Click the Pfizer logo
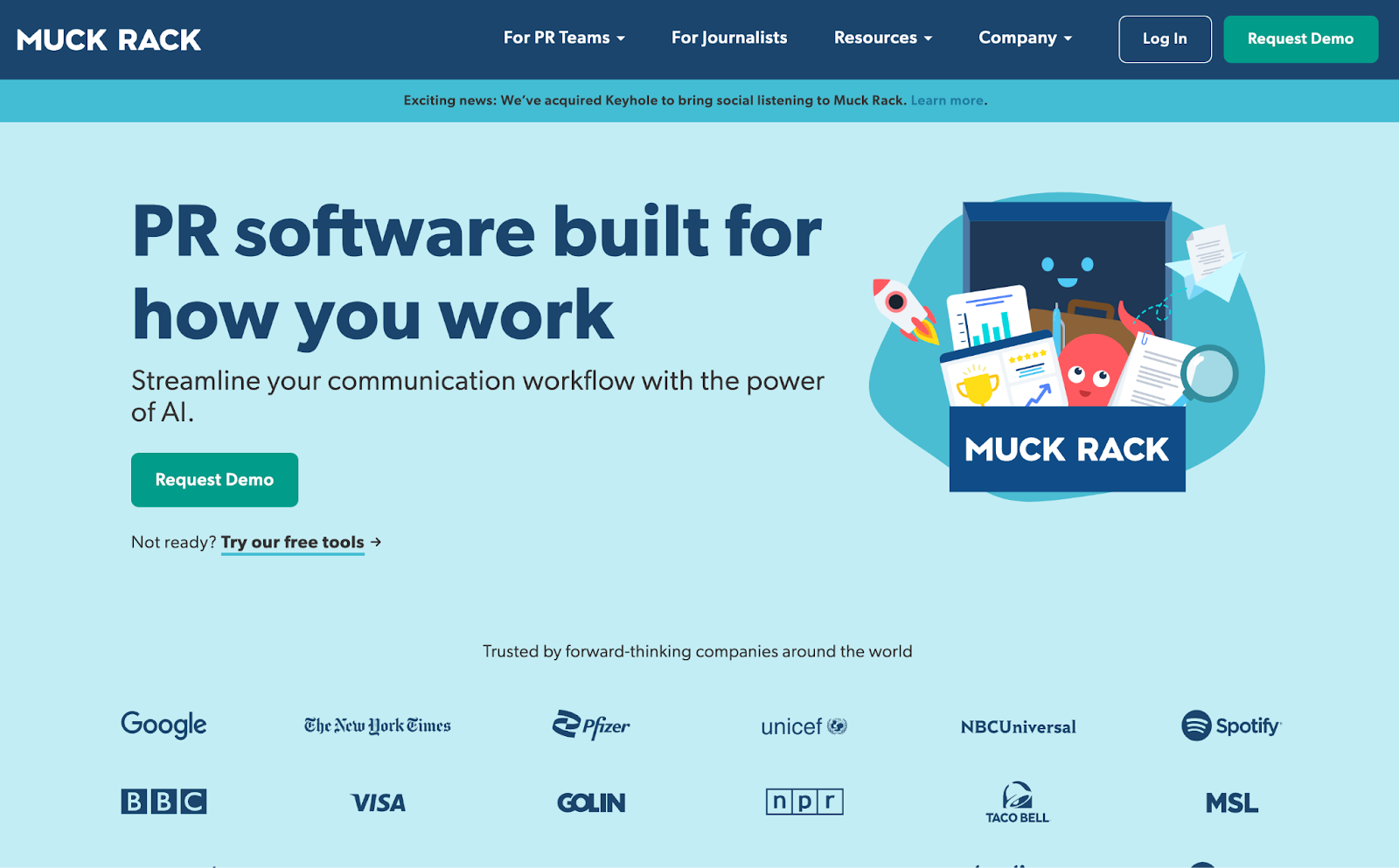This screenshot has width=1399, height=868. [x=591, y=725]
